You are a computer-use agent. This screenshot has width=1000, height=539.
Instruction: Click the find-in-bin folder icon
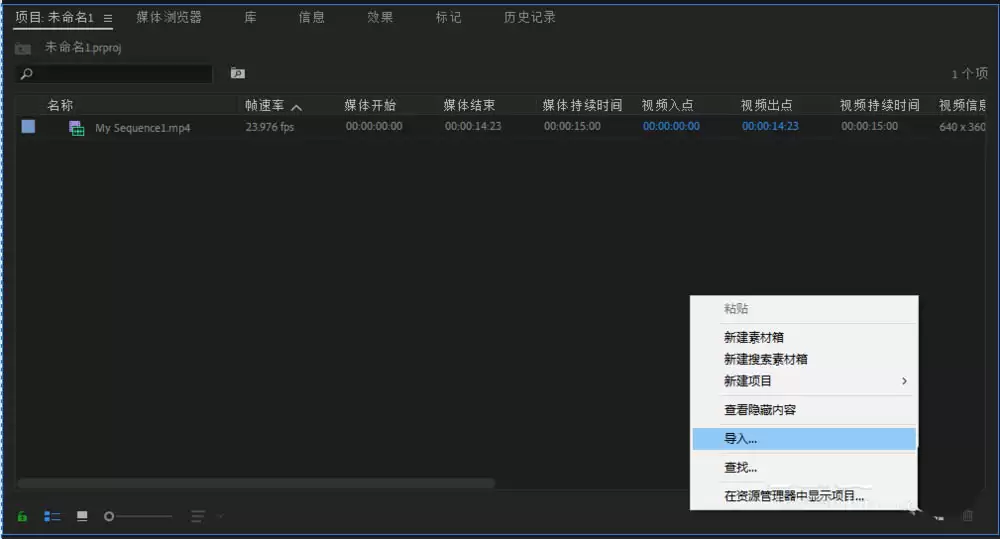[x=238, y=73]
